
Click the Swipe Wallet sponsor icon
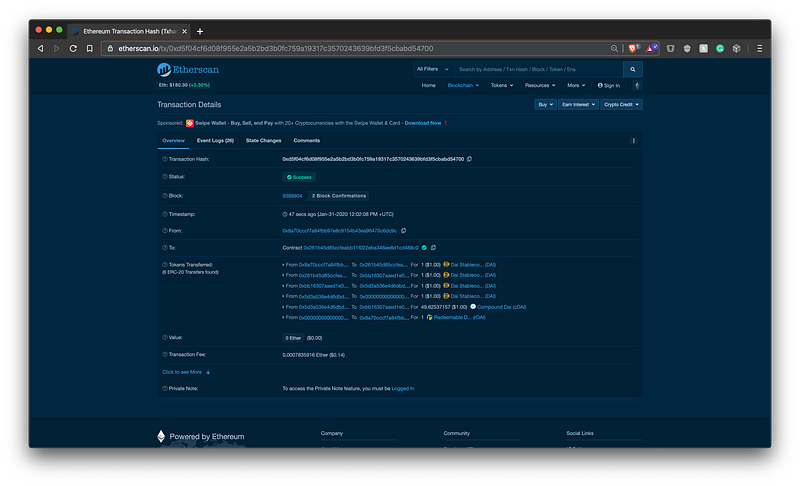click(x=189, y=123)
